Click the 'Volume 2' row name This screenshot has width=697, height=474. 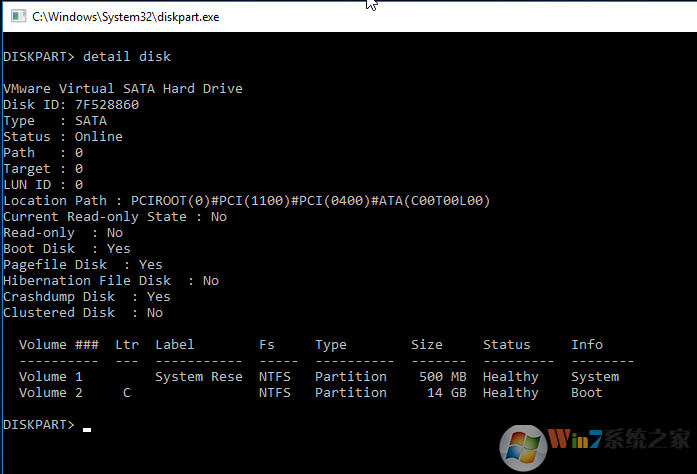(x=51, y=393)
